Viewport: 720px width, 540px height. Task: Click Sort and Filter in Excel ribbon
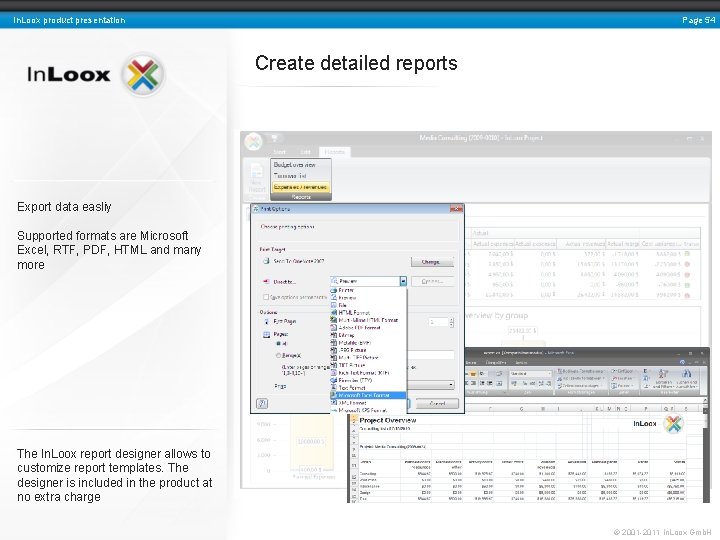coord(662,378)
